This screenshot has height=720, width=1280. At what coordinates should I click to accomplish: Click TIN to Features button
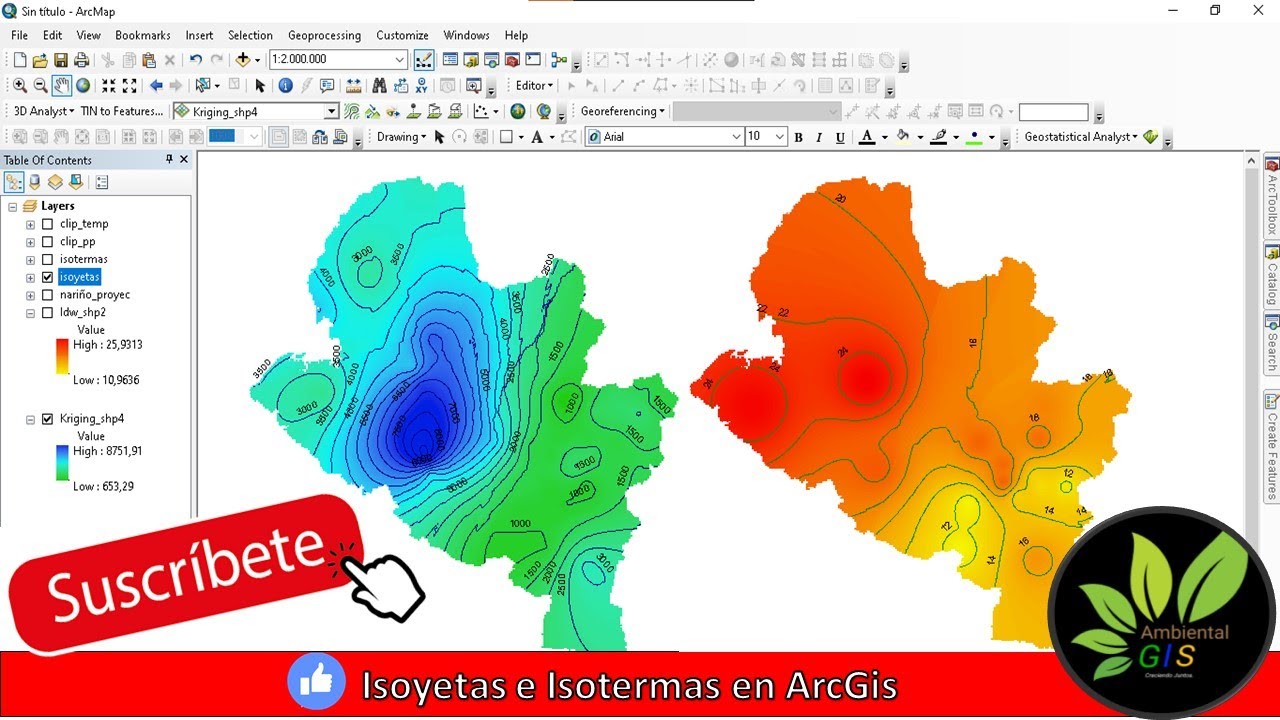coord(122,111)
